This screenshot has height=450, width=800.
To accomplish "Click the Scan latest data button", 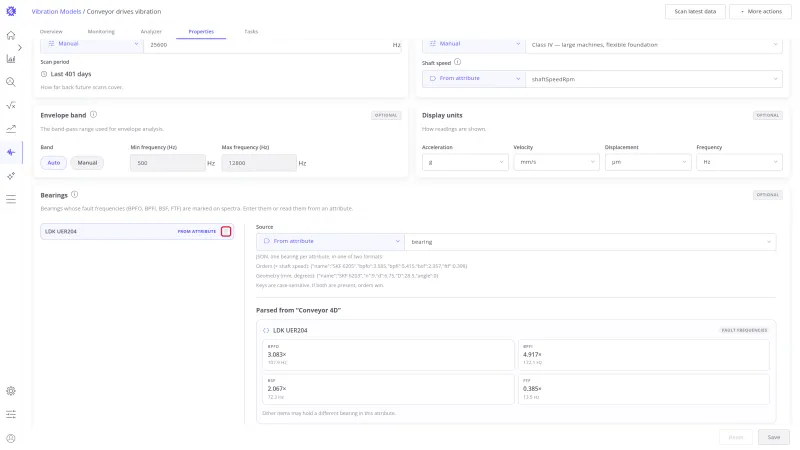I will (695, 11).
